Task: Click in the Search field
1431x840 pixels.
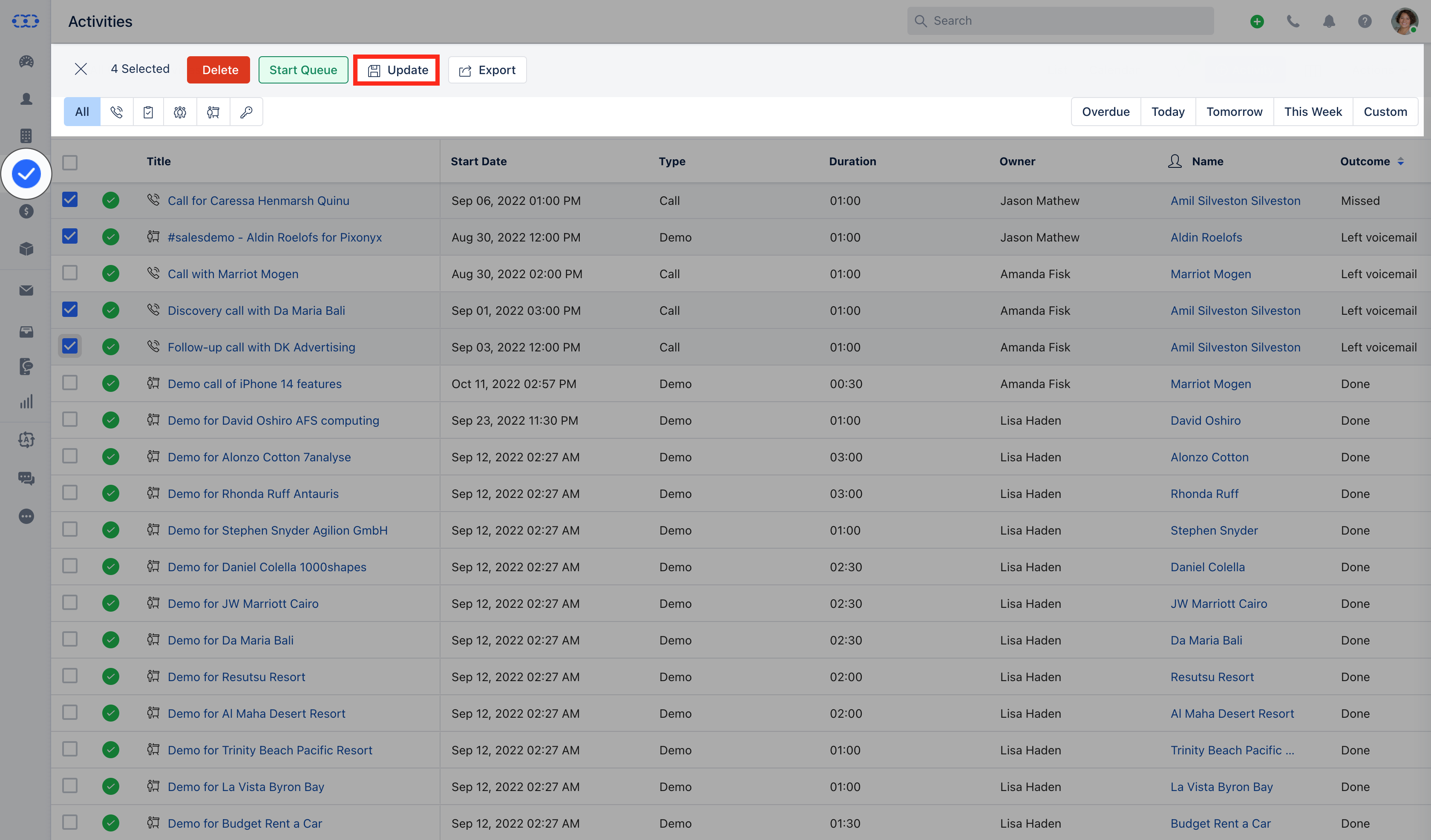Action: (1060, 21)
